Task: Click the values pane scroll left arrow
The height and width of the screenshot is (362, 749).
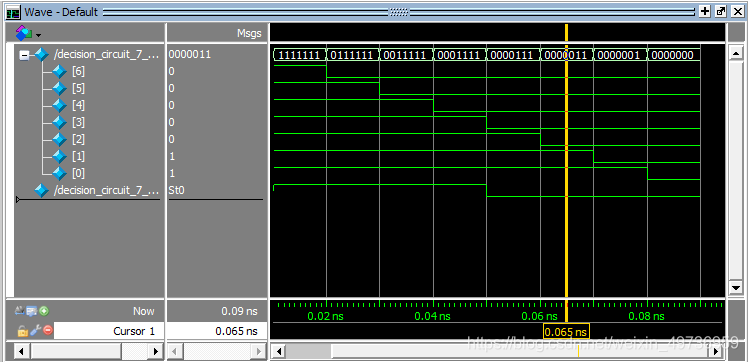Action: tap(174, 351)
